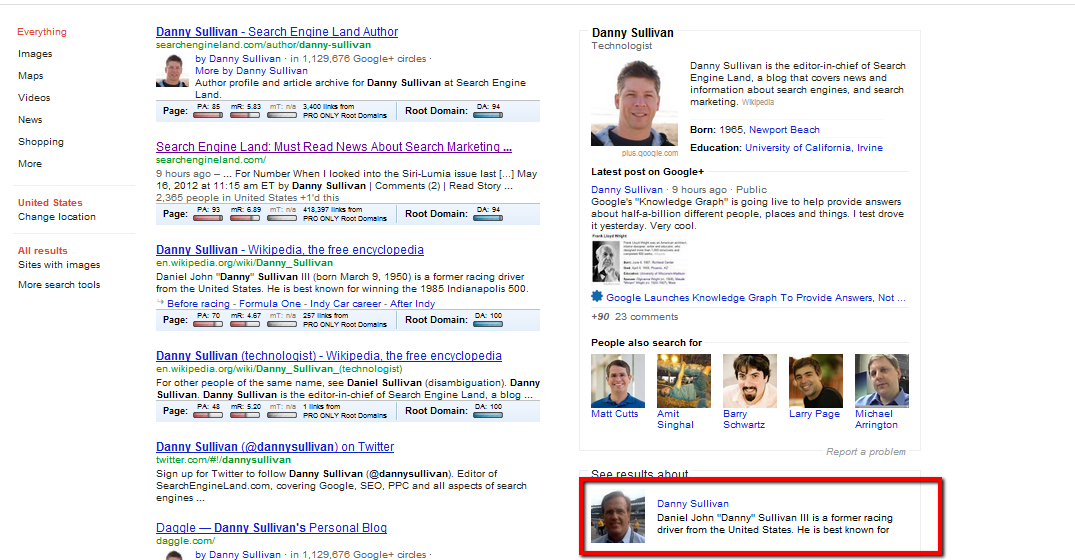Open Daggle Danny Sullivan's Personal Blog result

tap(271, 528)
